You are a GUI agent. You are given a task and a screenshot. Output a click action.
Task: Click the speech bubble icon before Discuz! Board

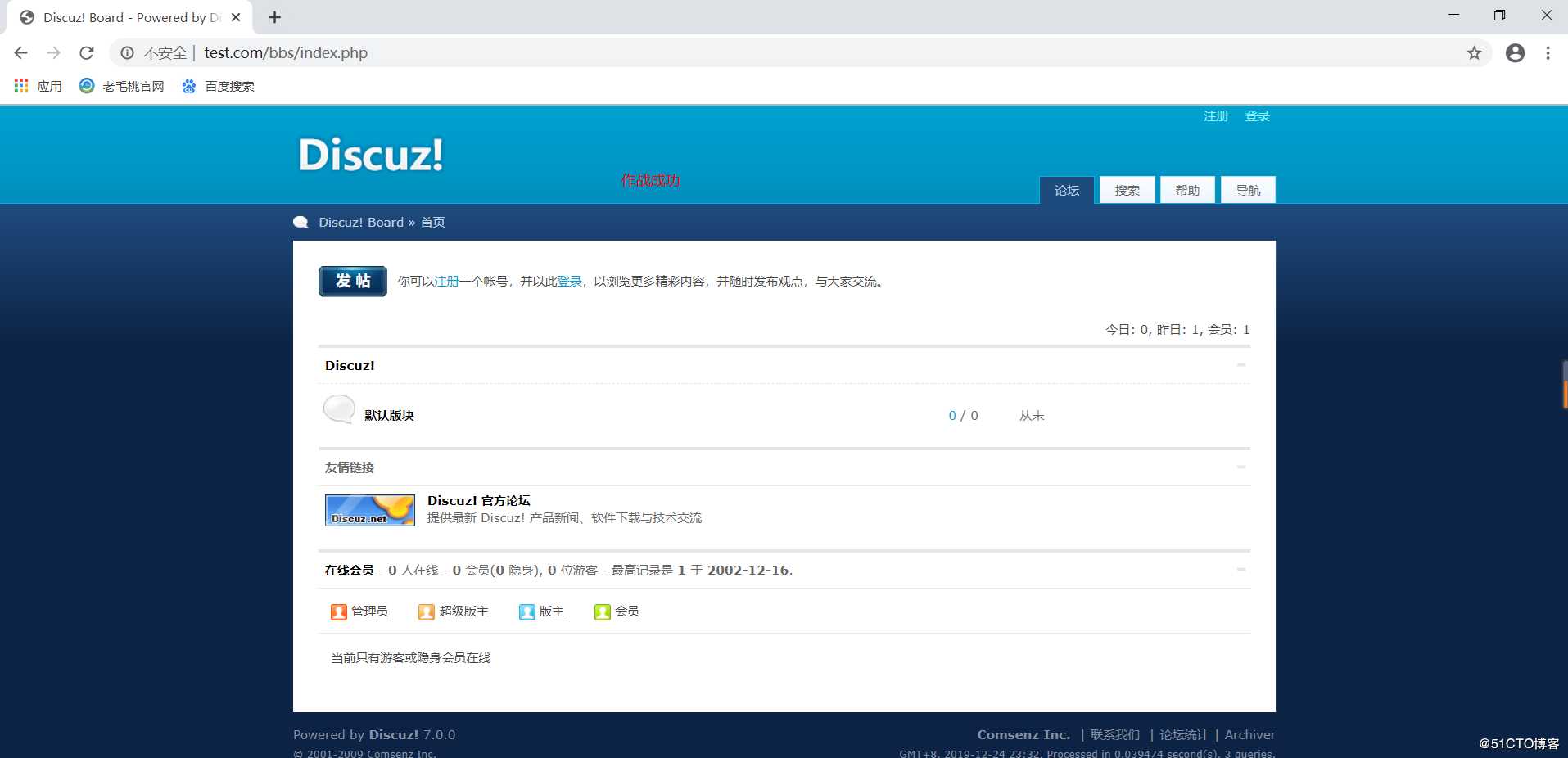300,222
